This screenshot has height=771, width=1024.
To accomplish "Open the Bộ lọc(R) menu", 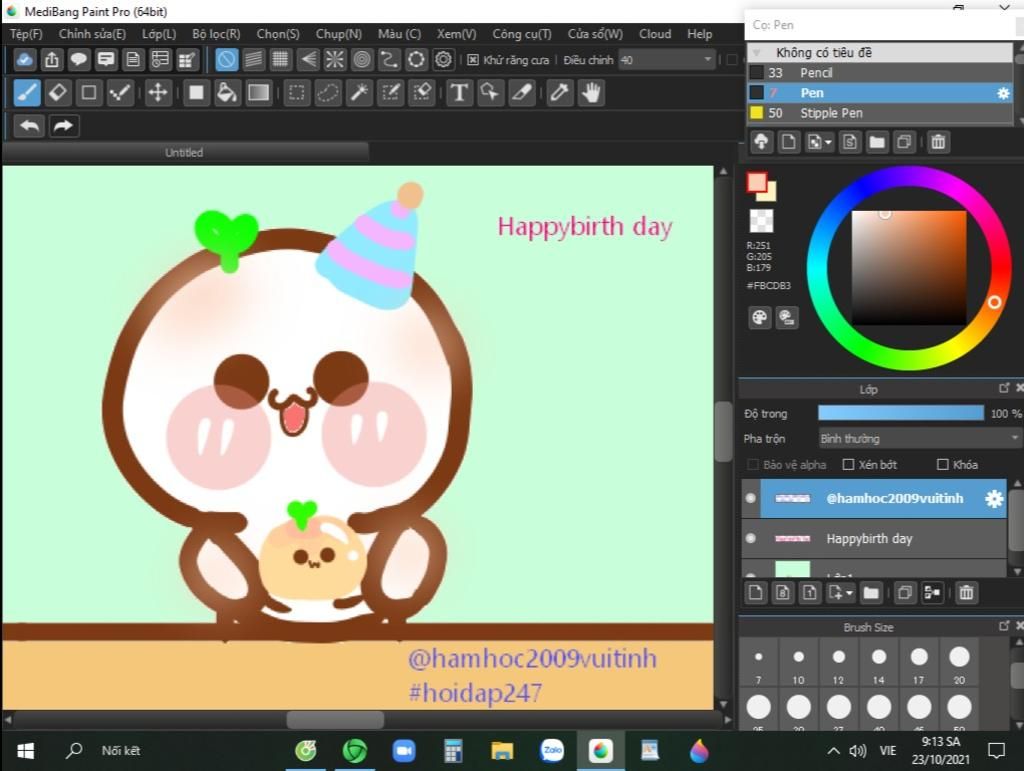I will tap(216, 34).
